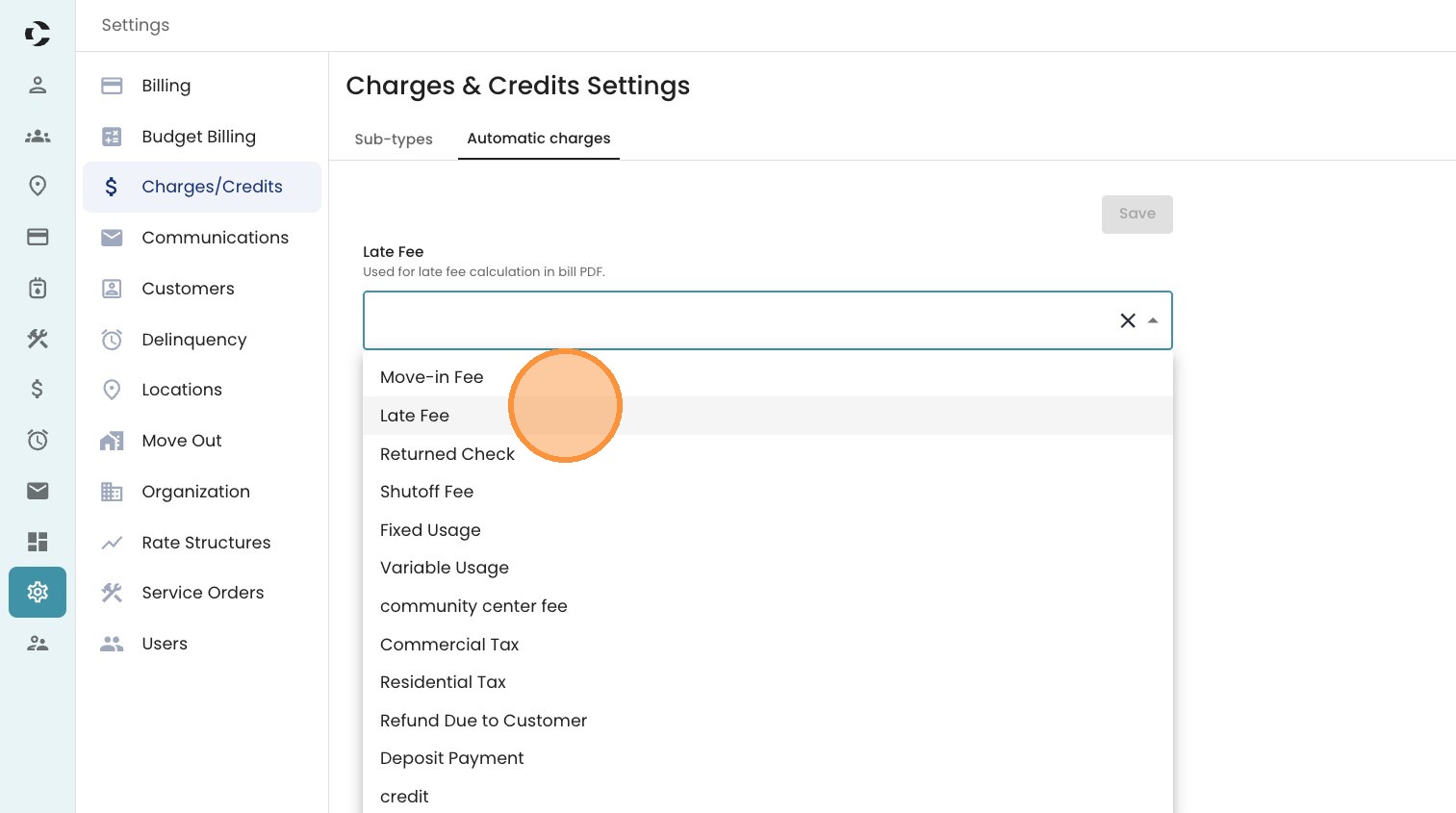This screenshot has height=813, width=1456.
Task: Pick Refund Due to Customer option
Action: (483, 721)
